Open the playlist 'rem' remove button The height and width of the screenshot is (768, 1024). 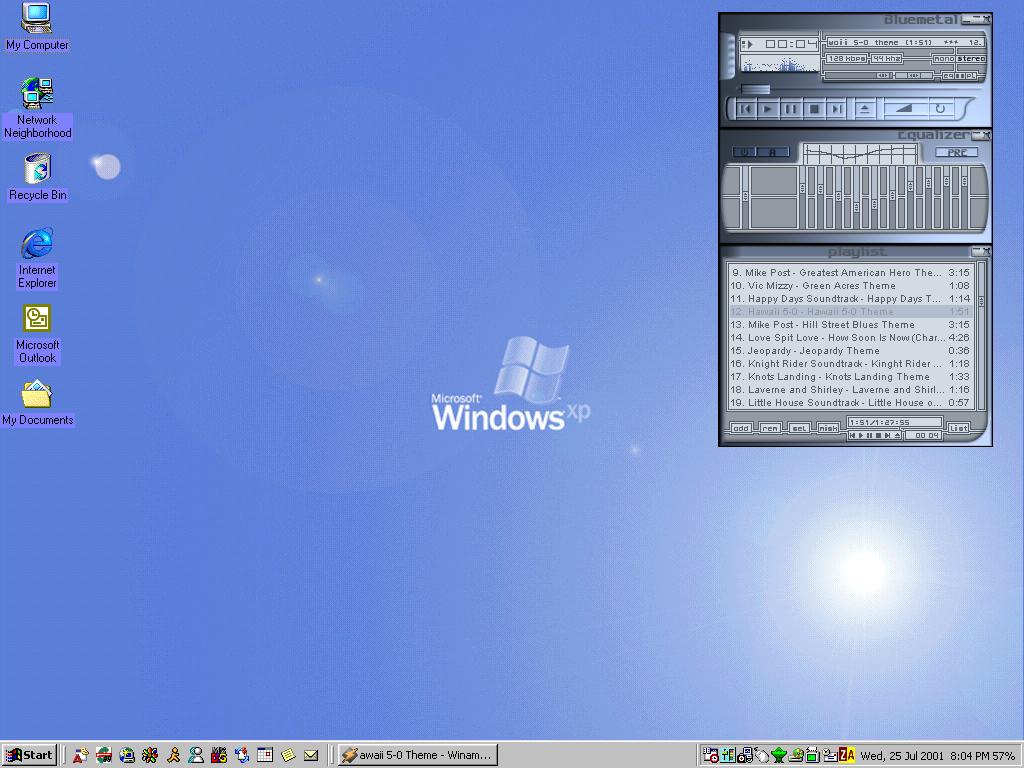point(770,428)
